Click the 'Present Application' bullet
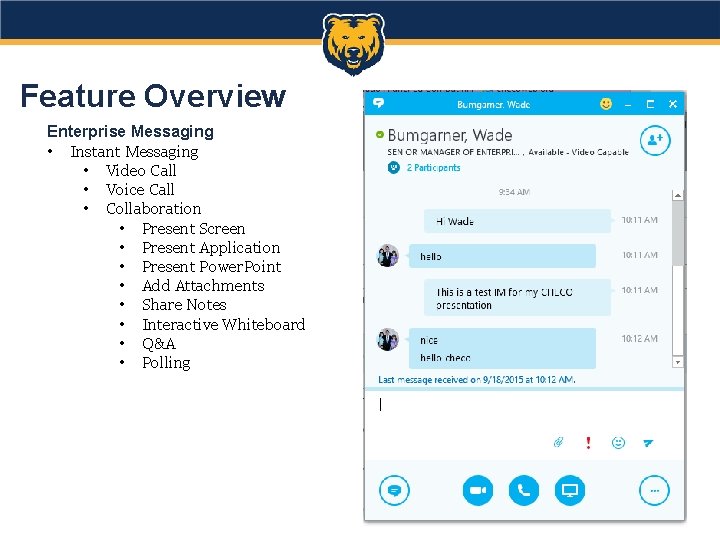This screenshot has width=720, height=540. 211,248
